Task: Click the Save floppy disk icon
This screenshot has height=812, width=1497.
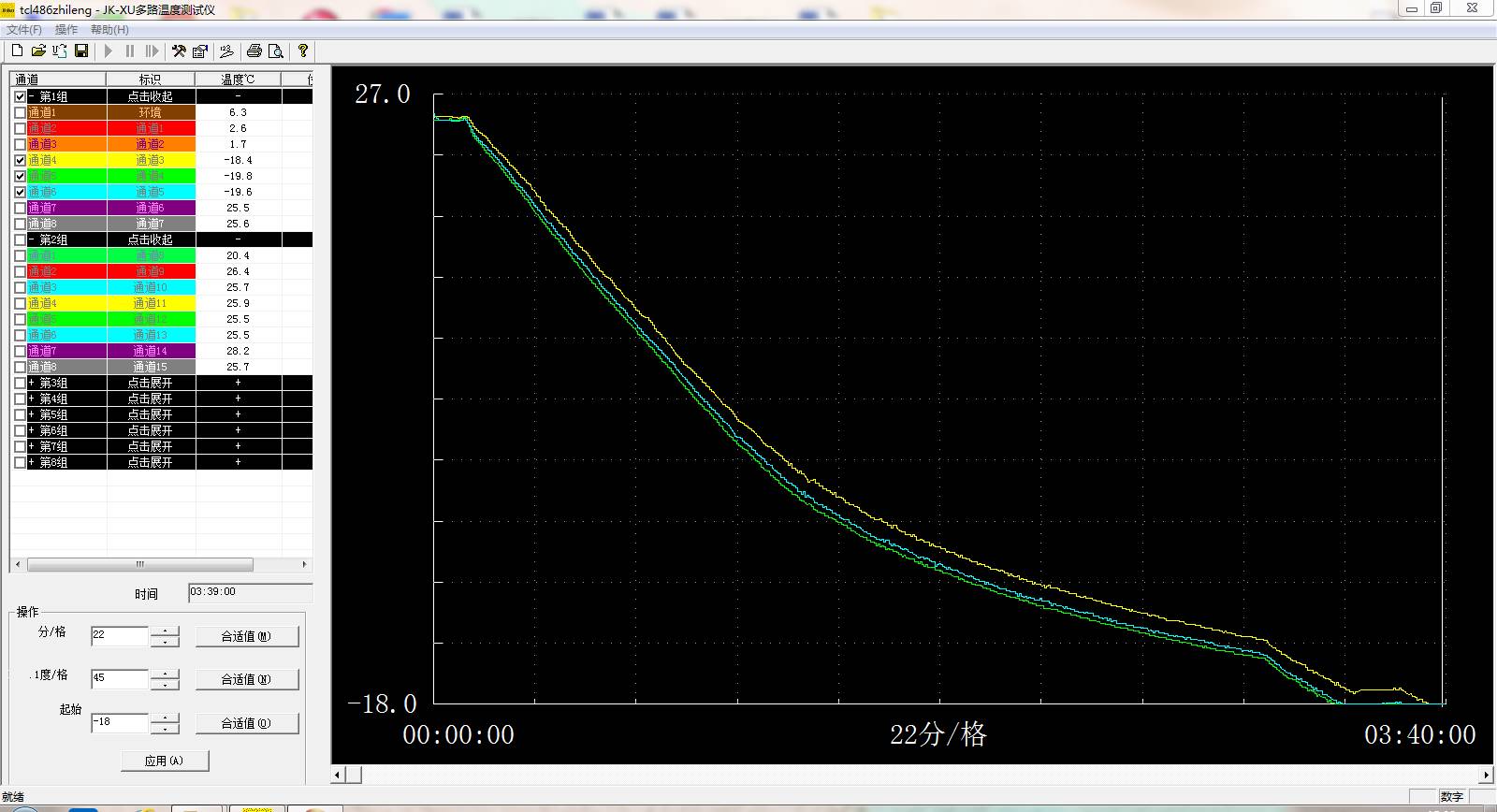Action: pos(81,51)
